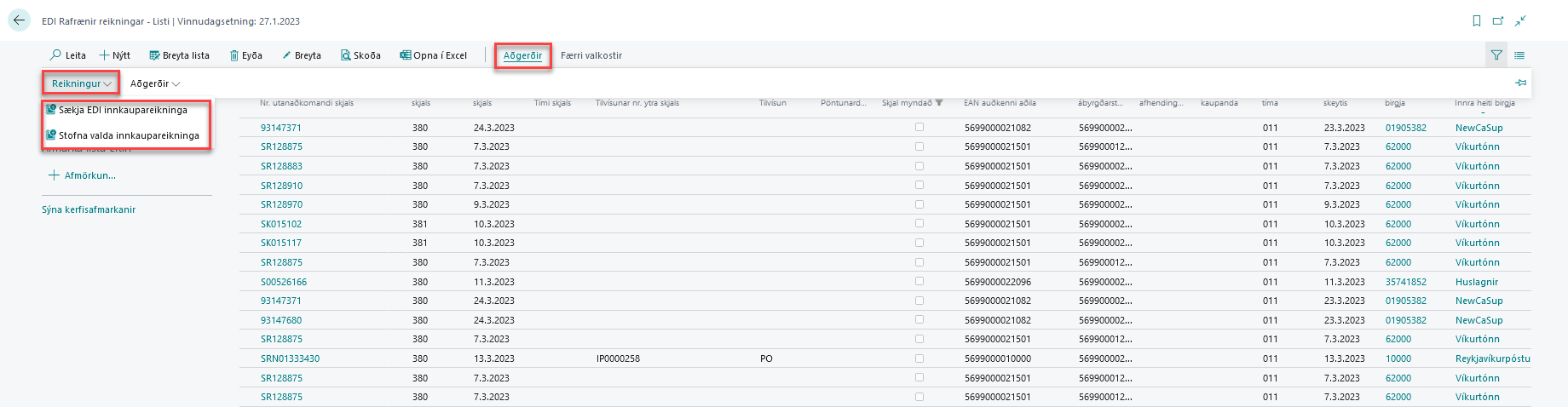Click the Skoða view icon
This screenshot has width=1568, height=407.
346,55
